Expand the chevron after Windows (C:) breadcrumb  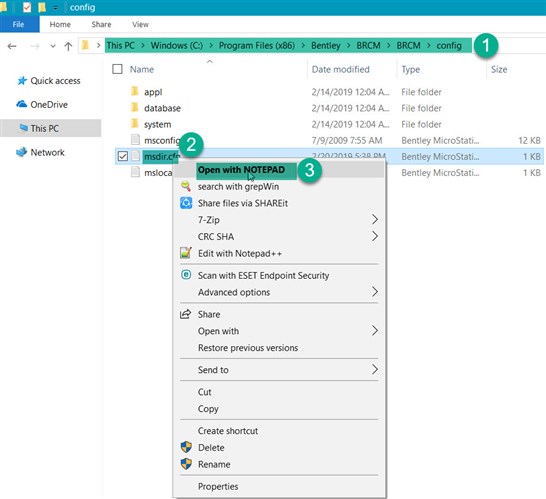tap(211, 46)
